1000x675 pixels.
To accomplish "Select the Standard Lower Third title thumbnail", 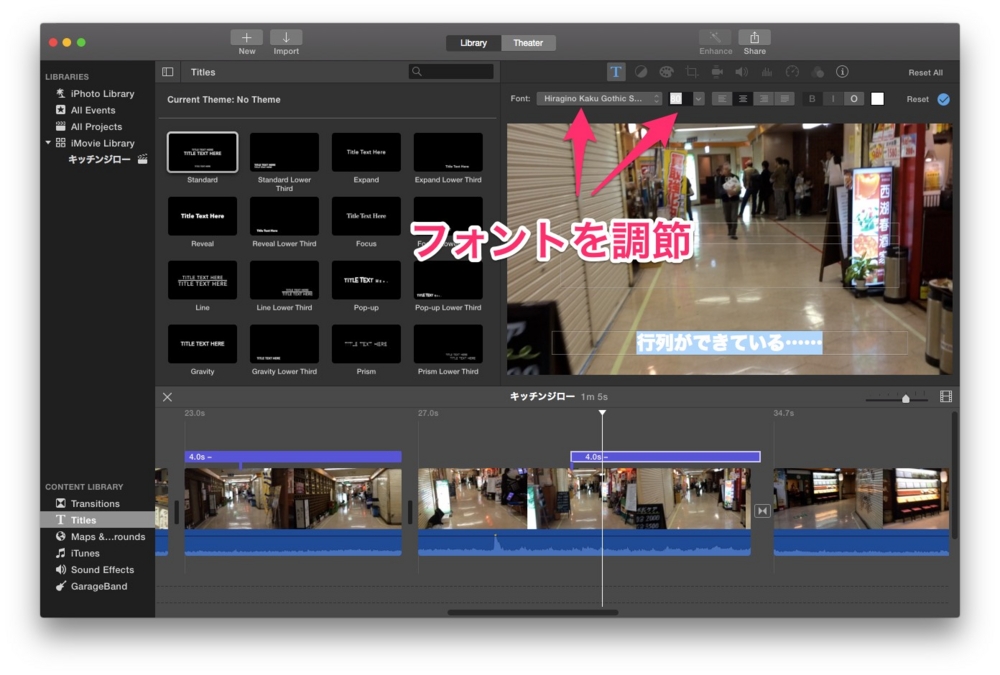I will (284, 152).
